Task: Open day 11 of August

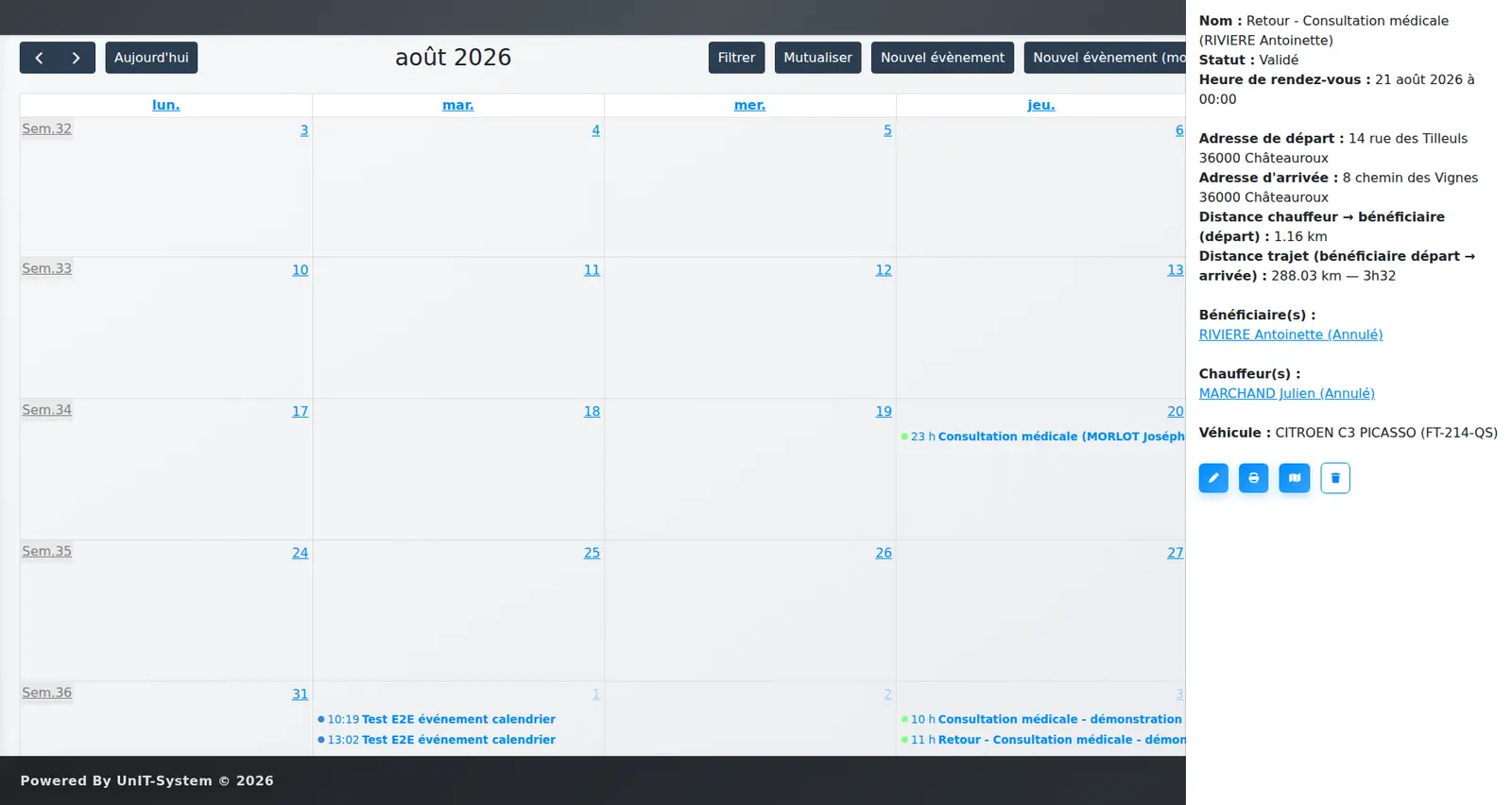Action: click(x=593, y=270)
